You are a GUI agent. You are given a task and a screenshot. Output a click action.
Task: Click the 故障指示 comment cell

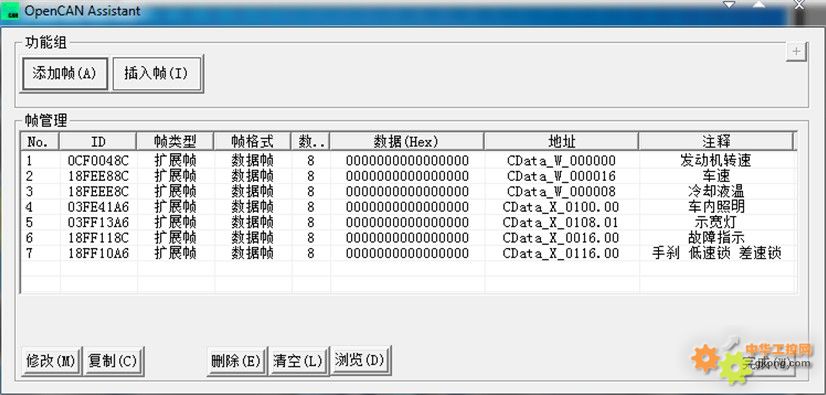tap(716, 238)
